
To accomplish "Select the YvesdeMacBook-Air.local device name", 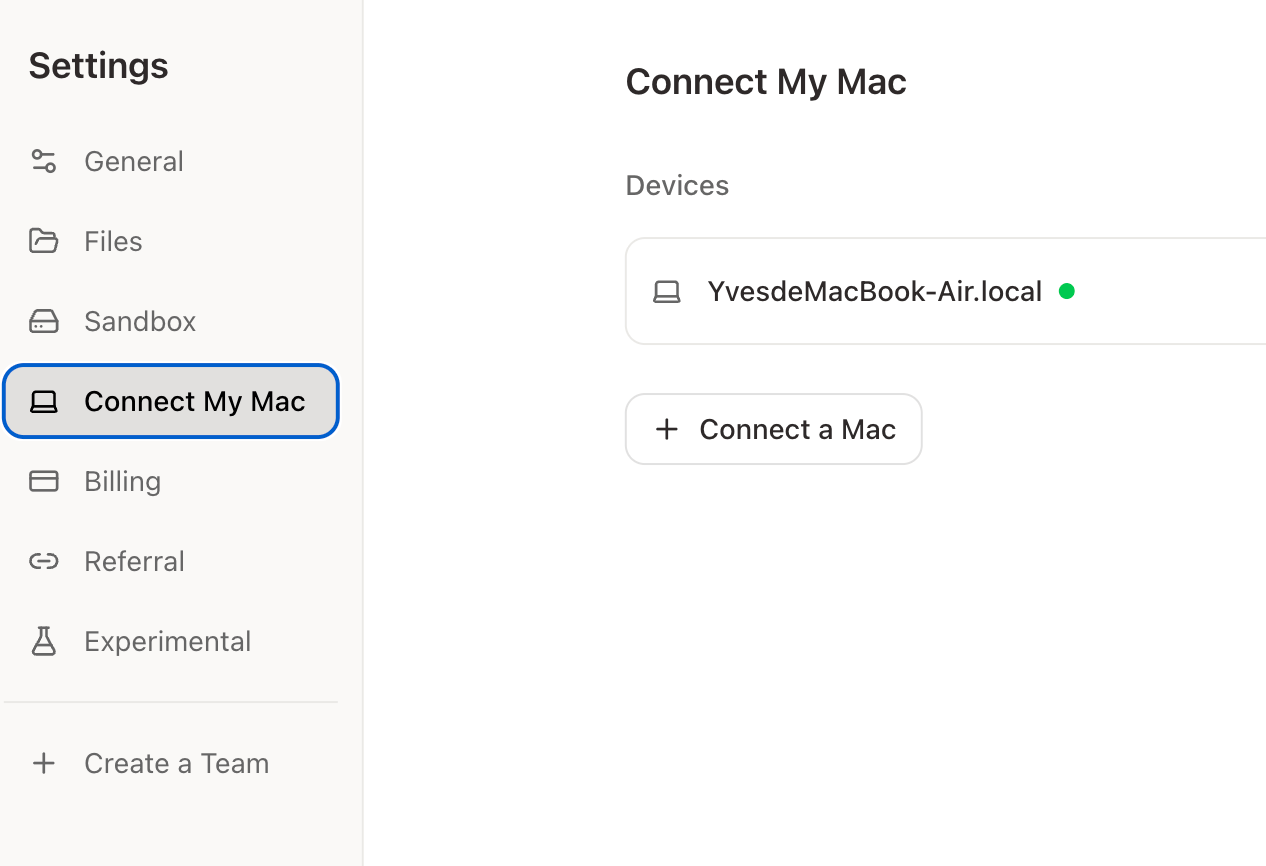I will click(875, 291).
